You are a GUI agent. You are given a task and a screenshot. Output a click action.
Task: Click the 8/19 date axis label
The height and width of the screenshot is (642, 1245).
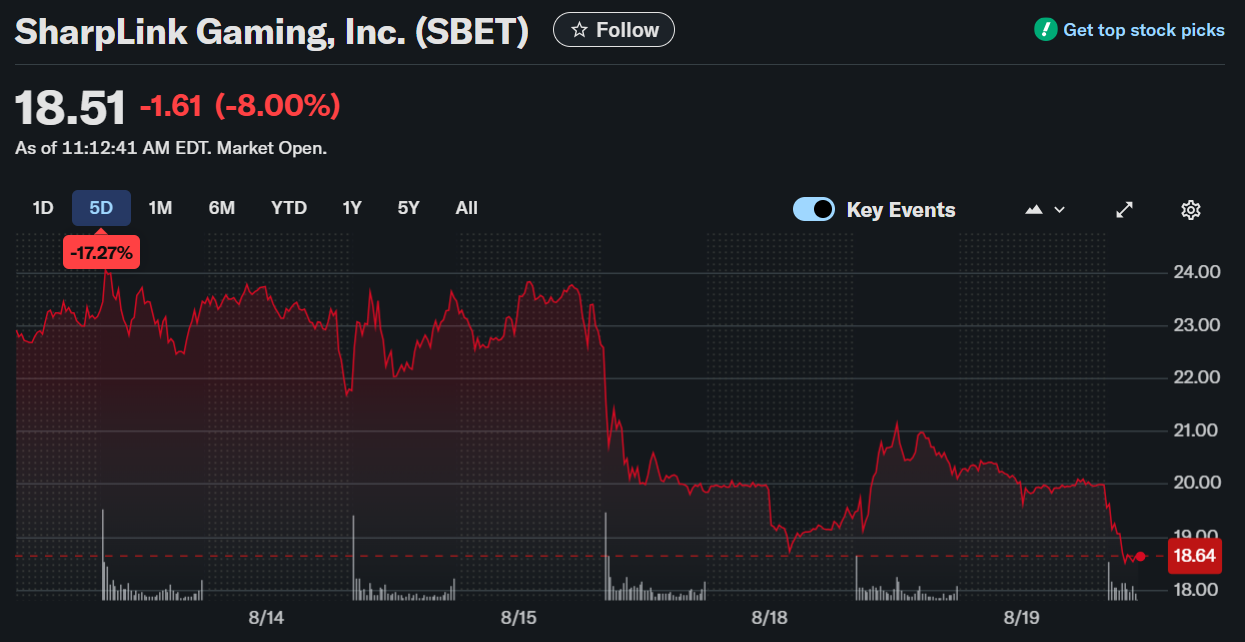pos(1021,618)
